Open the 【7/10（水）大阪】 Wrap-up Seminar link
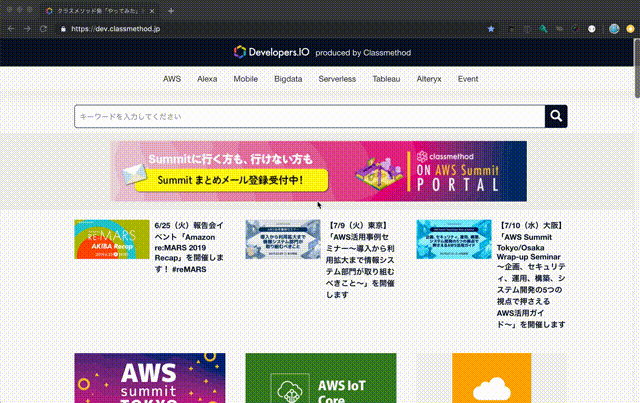Viewport: 640px width, 403px height. 531,275
